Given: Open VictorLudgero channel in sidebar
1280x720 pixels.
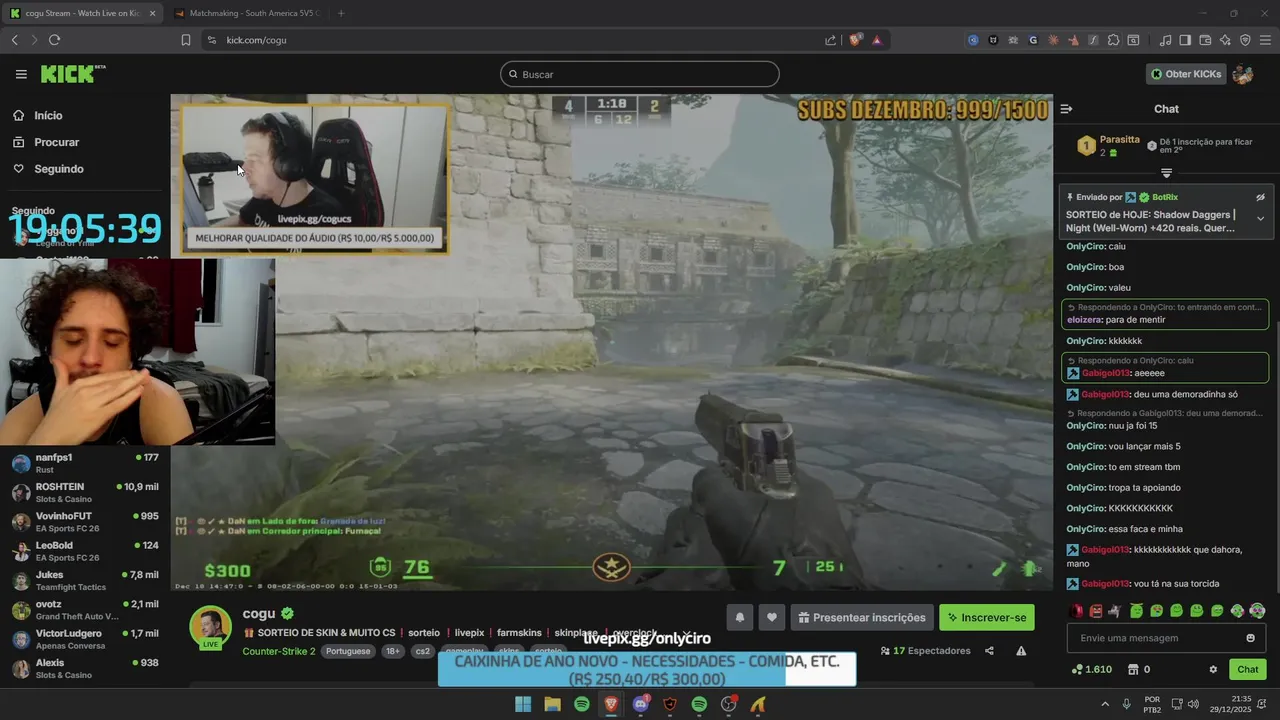Looking at the screenshot, I should (x=85, y=639).
